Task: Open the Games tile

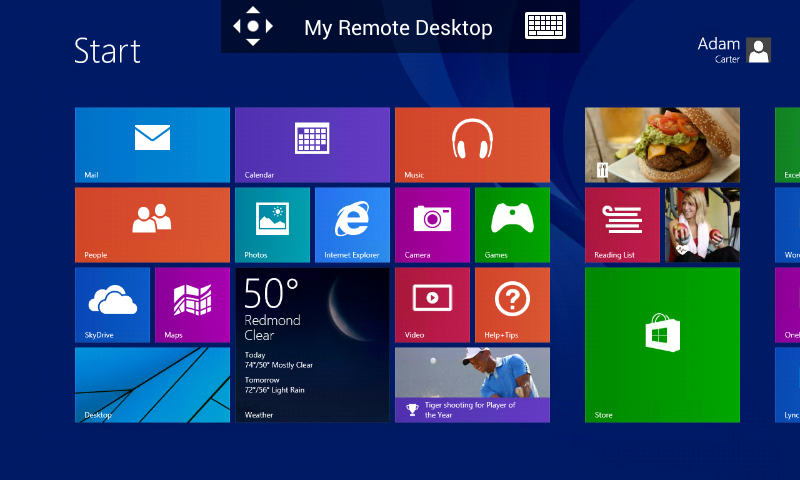Action: click(512, 225)
